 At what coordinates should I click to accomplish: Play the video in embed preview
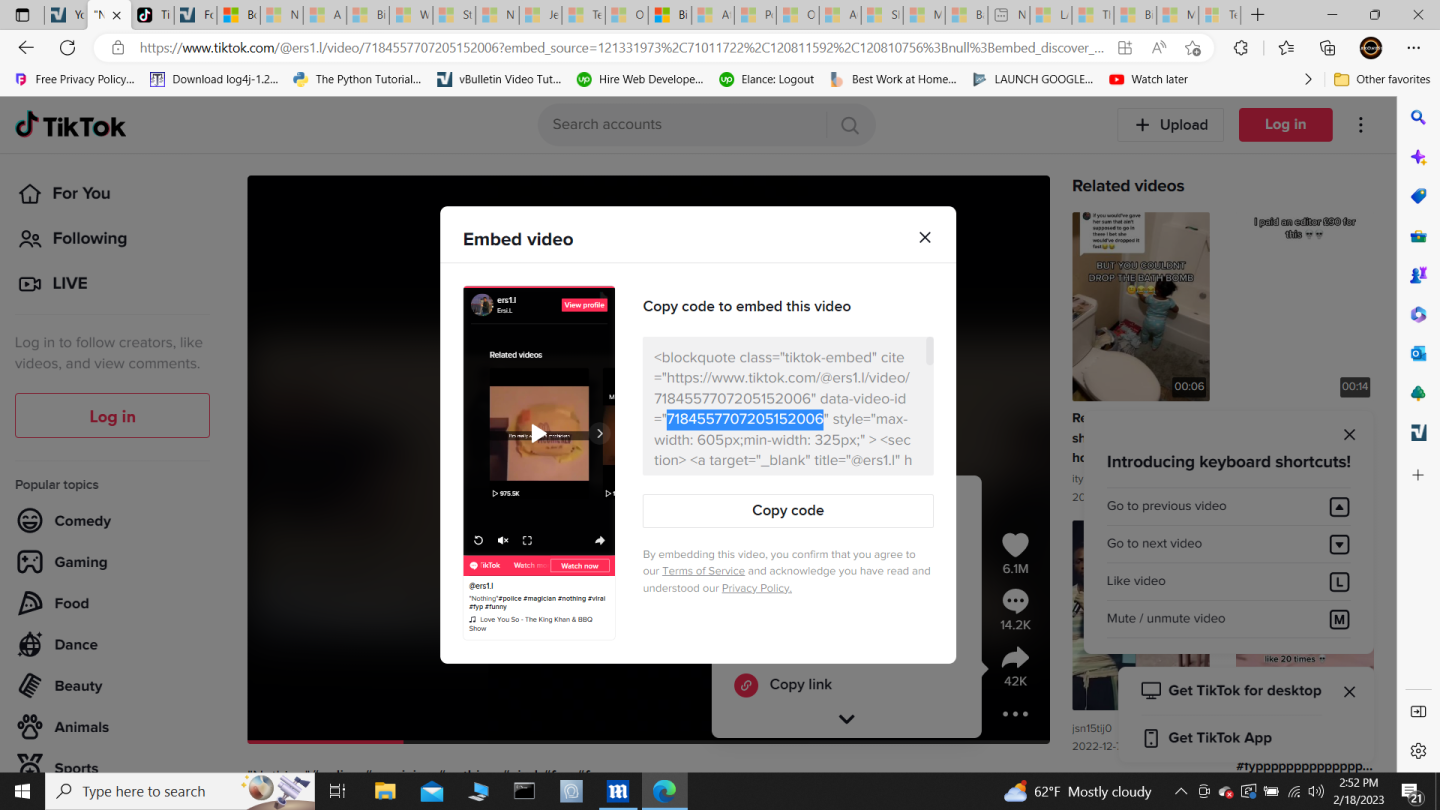click(x=538, y=433)
